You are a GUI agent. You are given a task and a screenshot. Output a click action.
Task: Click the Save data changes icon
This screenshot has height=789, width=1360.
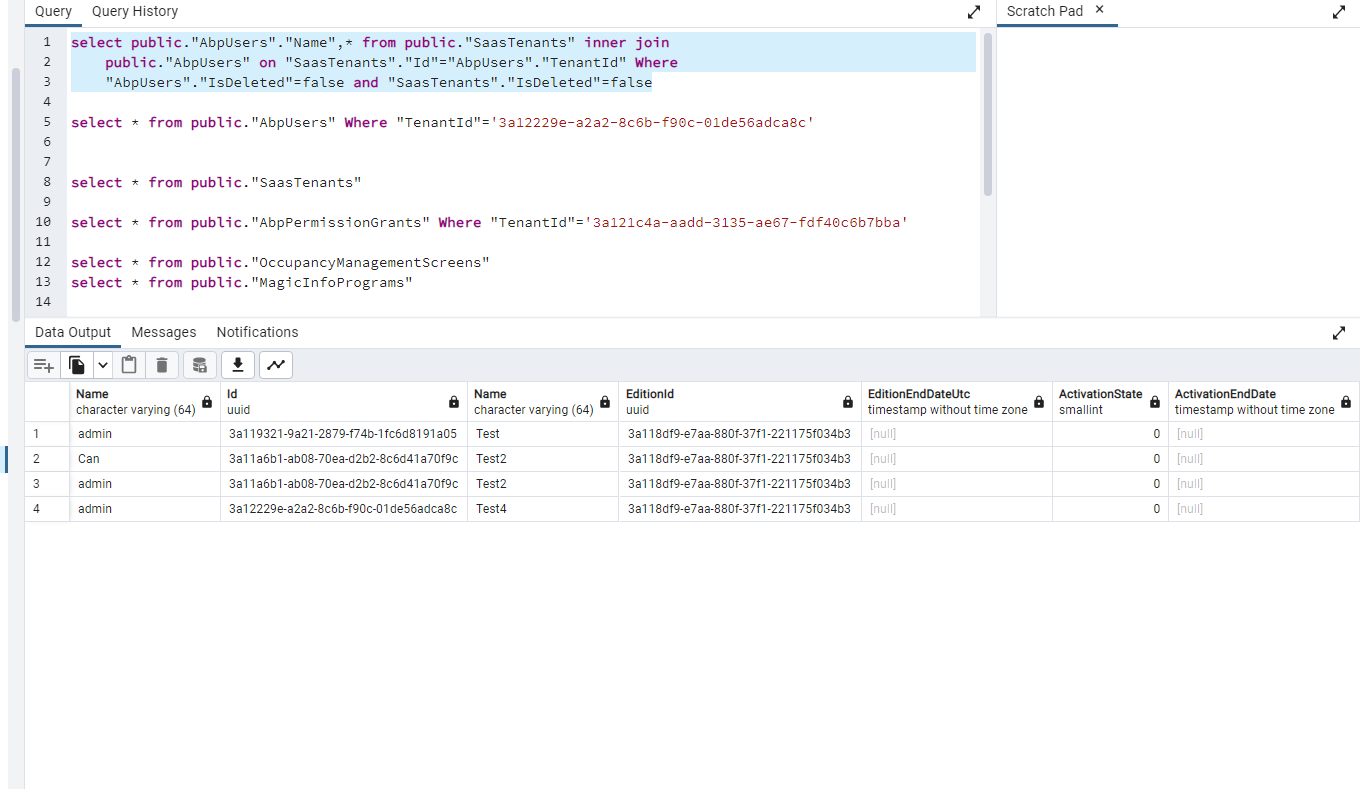click(x=200, y=365)
